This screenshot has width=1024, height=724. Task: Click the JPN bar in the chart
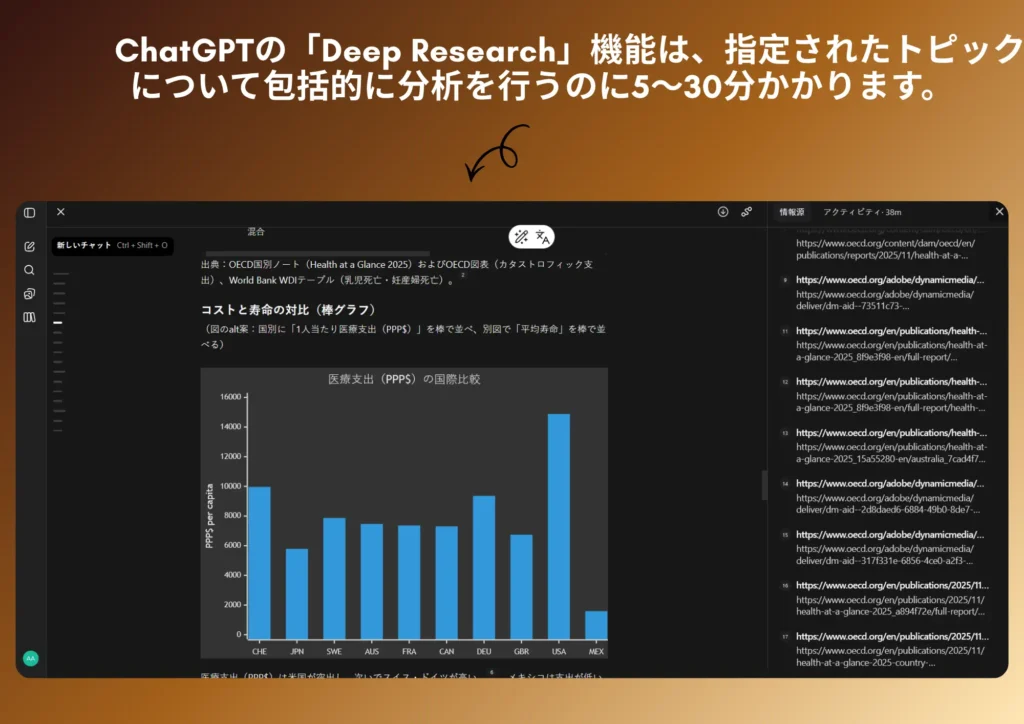pos(296,593)
